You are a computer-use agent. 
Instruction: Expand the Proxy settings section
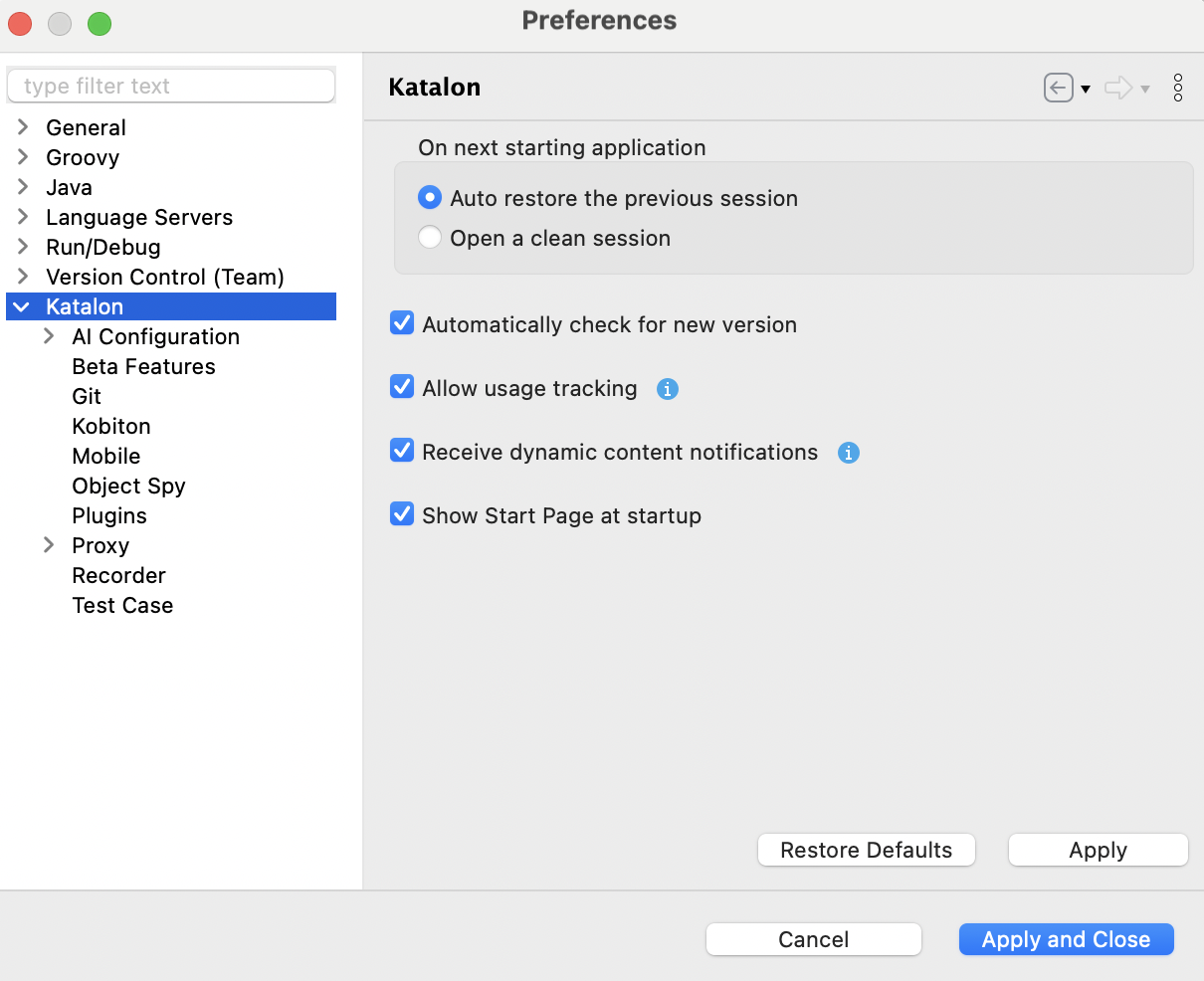click(x=49, y=545)
